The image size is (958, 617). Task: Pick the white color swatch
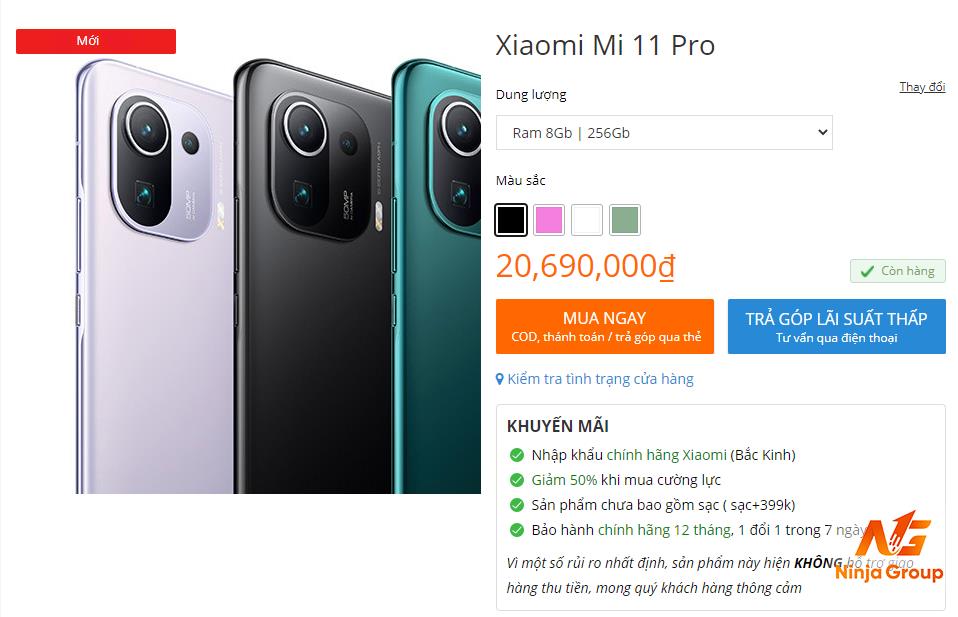[x=587, y=220]
